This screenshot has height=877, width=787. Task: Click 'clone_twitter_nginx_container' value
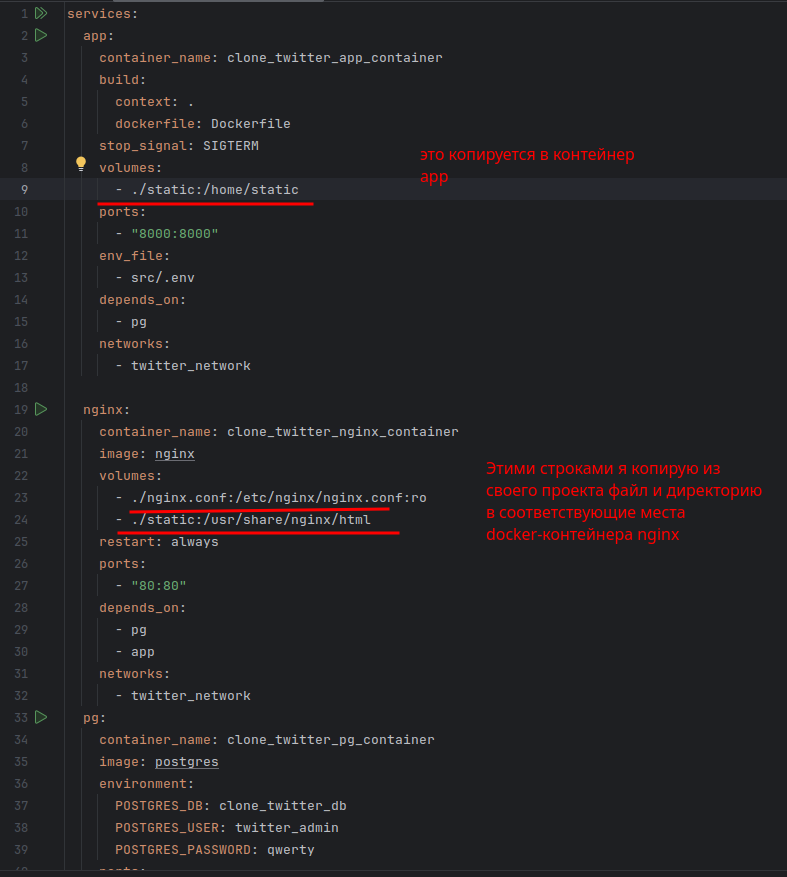click(342, 432)
